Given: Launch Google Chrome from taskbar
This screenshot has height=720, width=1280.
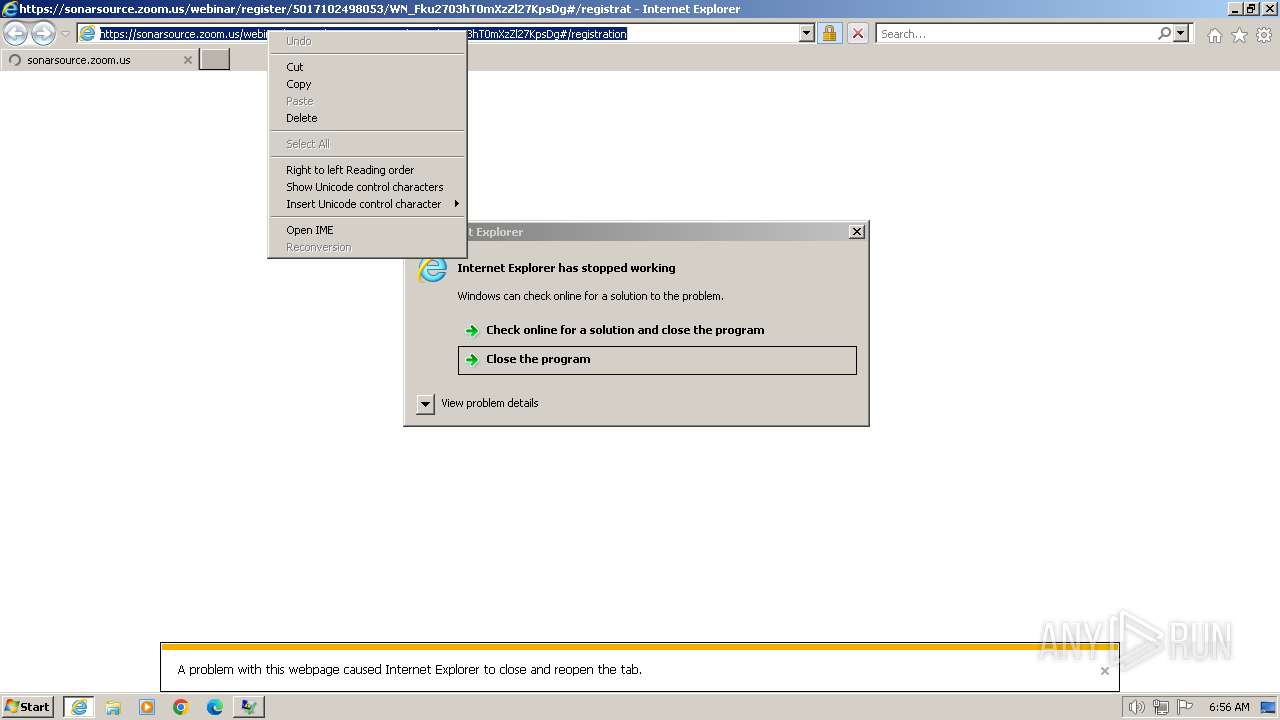Looking at the screenshot, I should [x=181, y=707].
